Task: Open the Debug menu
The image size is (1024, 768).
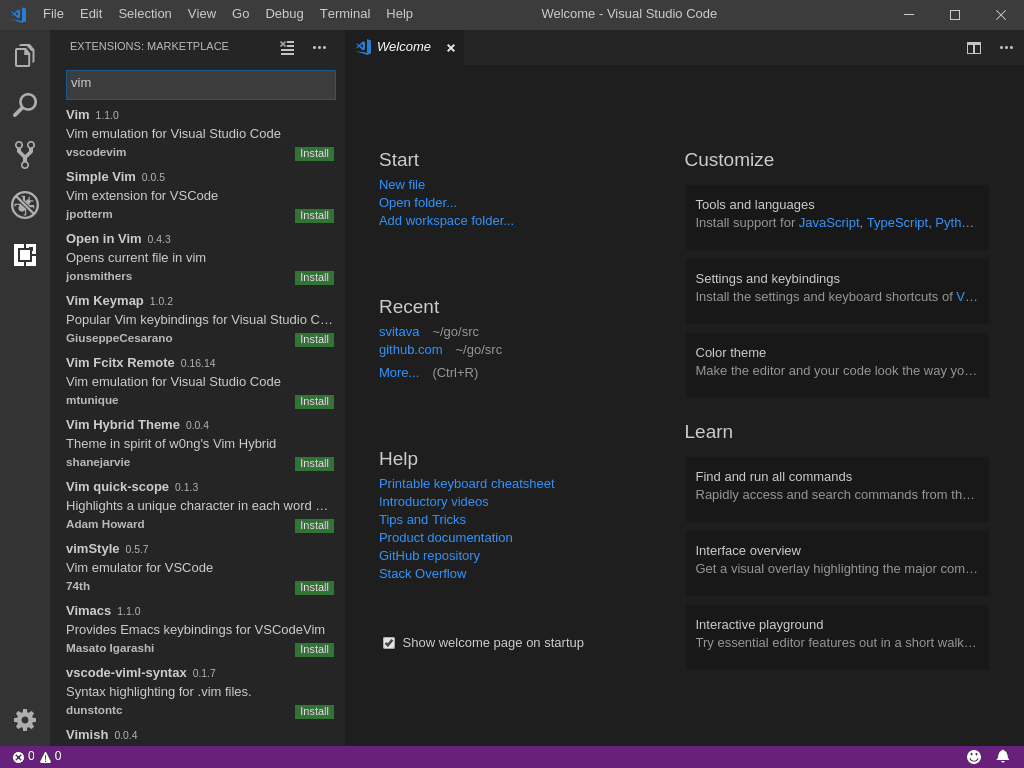Action: pos(284,14)
